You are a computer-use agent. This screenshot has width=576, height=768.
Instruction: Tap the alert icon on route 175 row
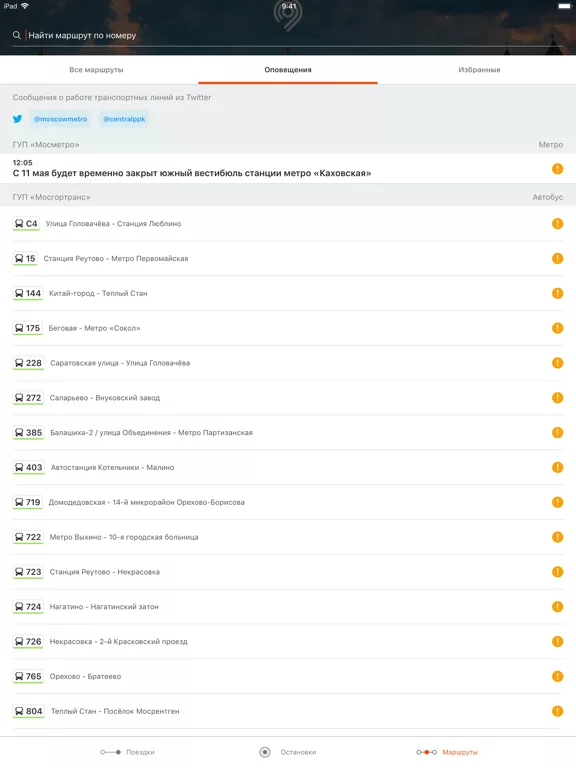557,328
